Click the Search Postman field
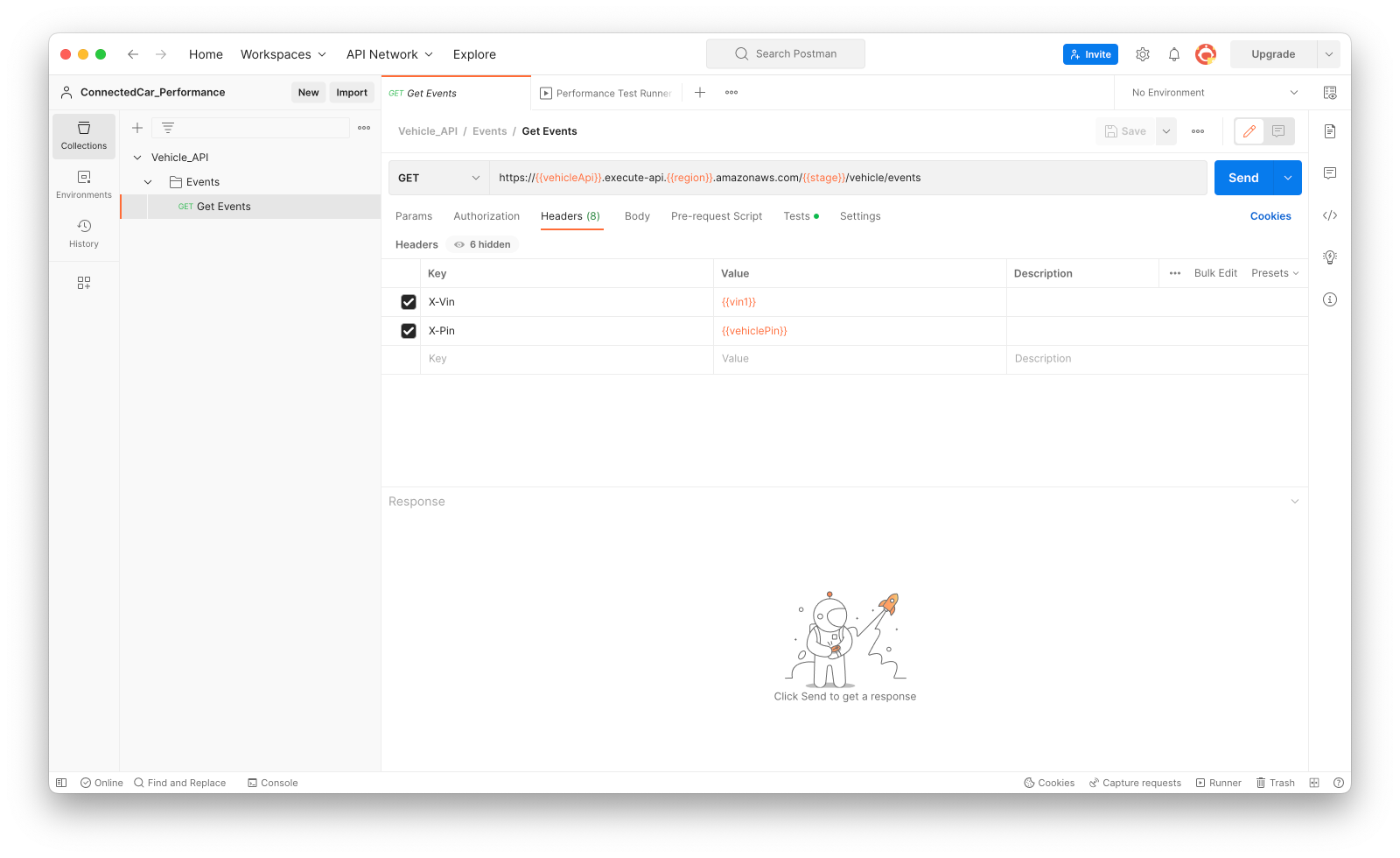 pyautogui.click(x=786, y=54)
